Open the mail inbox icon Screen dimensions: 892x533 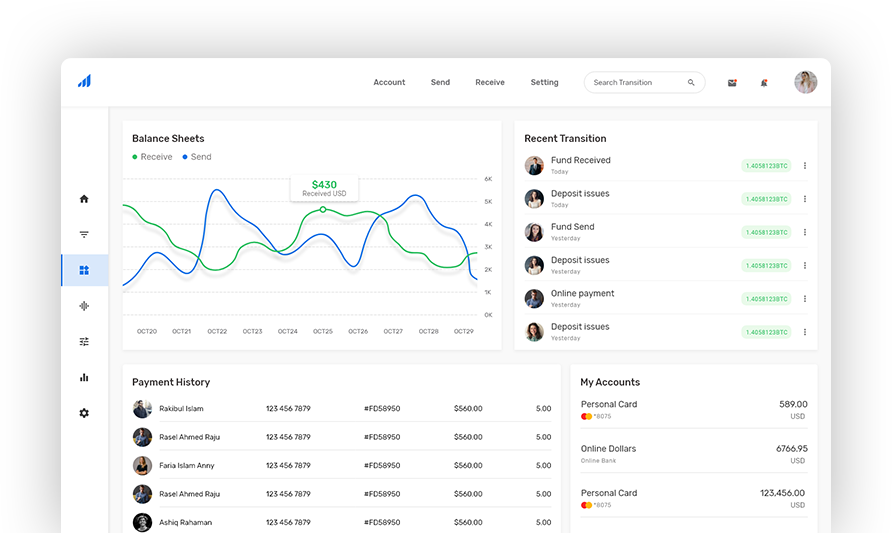[x=732, y=83]
